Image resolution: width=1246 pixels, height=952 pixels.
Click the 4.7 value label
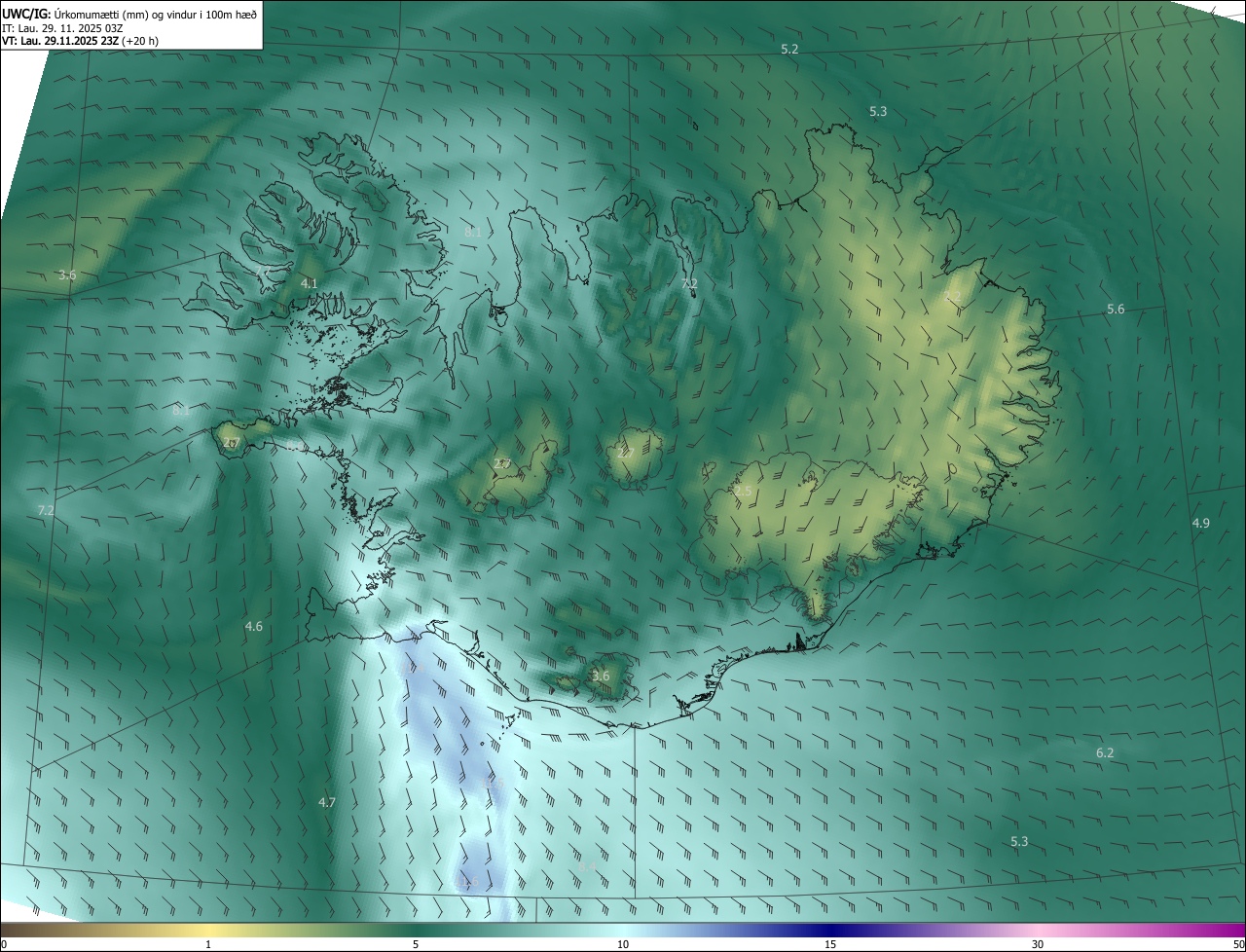pyautogui.click(x=327, y=803)
